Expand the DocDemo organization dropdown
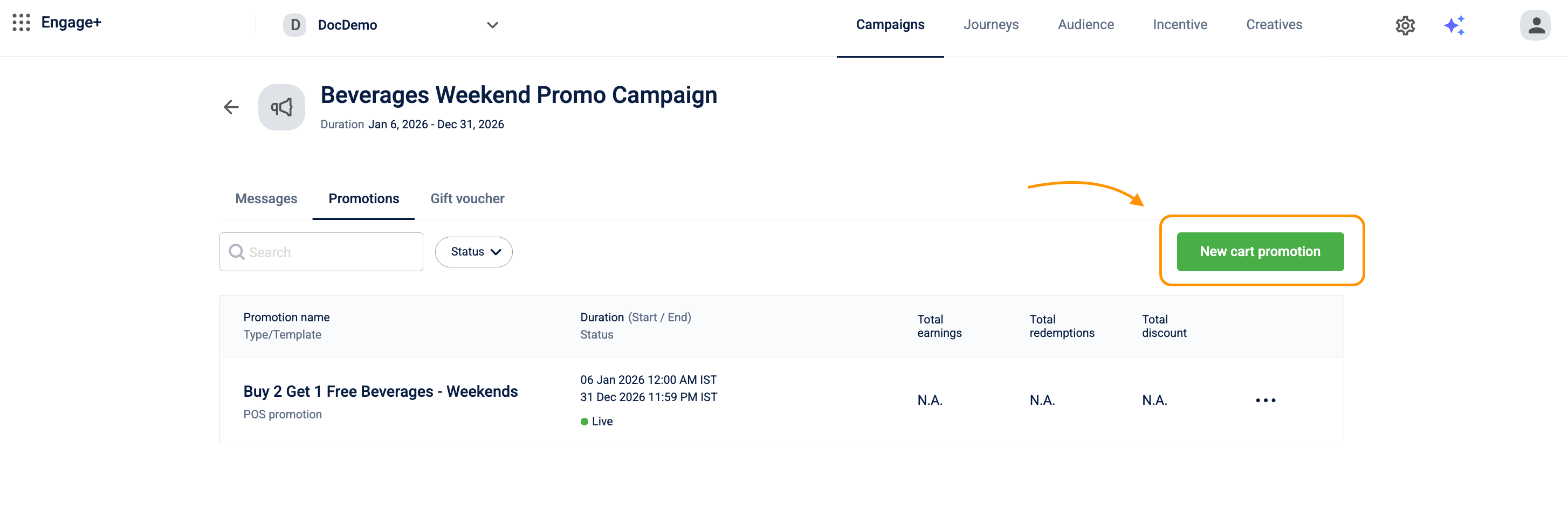This screenshot has width=1568, height=510. [492, 25]
